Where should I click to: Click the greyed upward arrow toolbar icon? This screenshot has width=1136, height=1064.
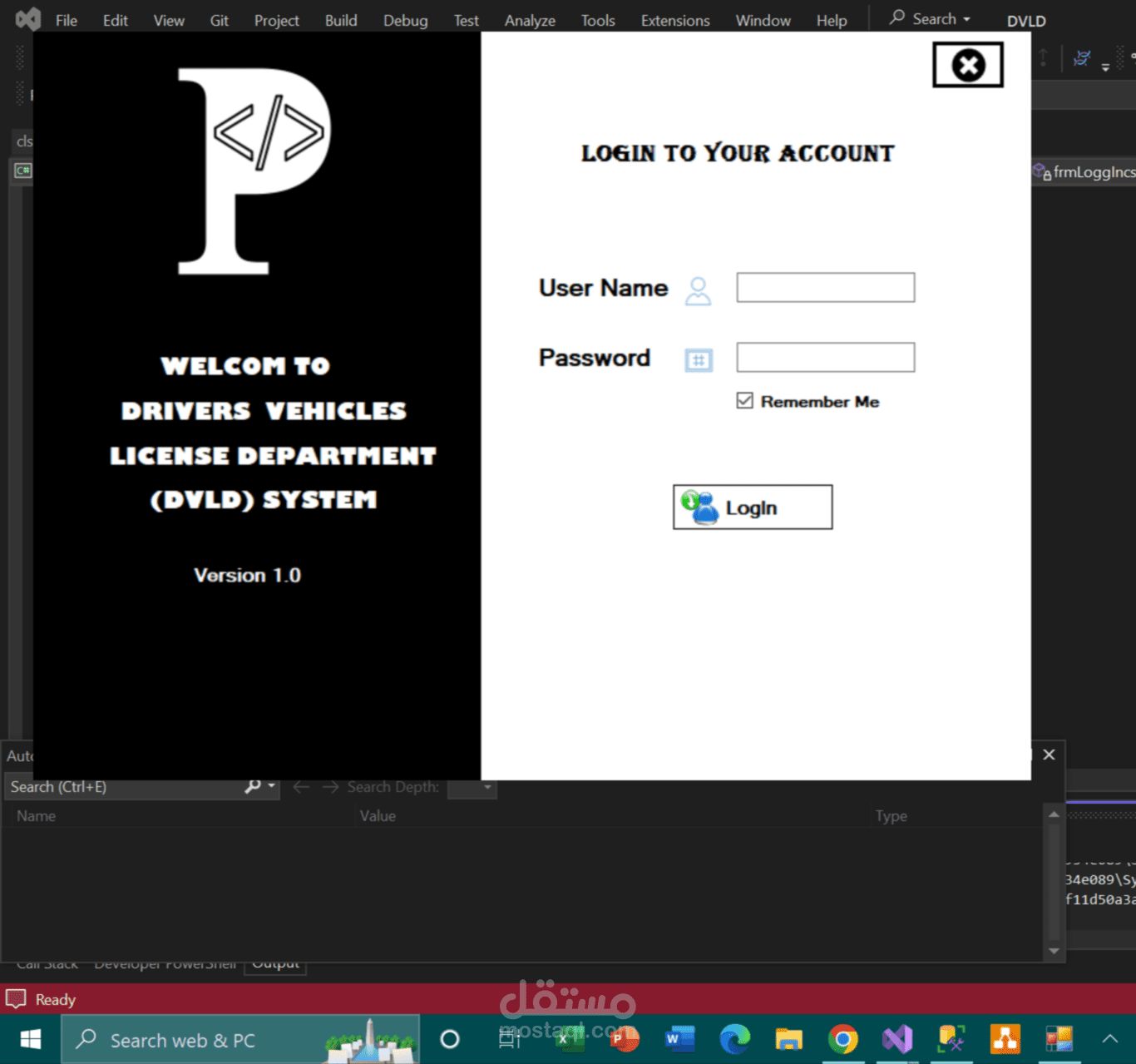(1043, 58)
